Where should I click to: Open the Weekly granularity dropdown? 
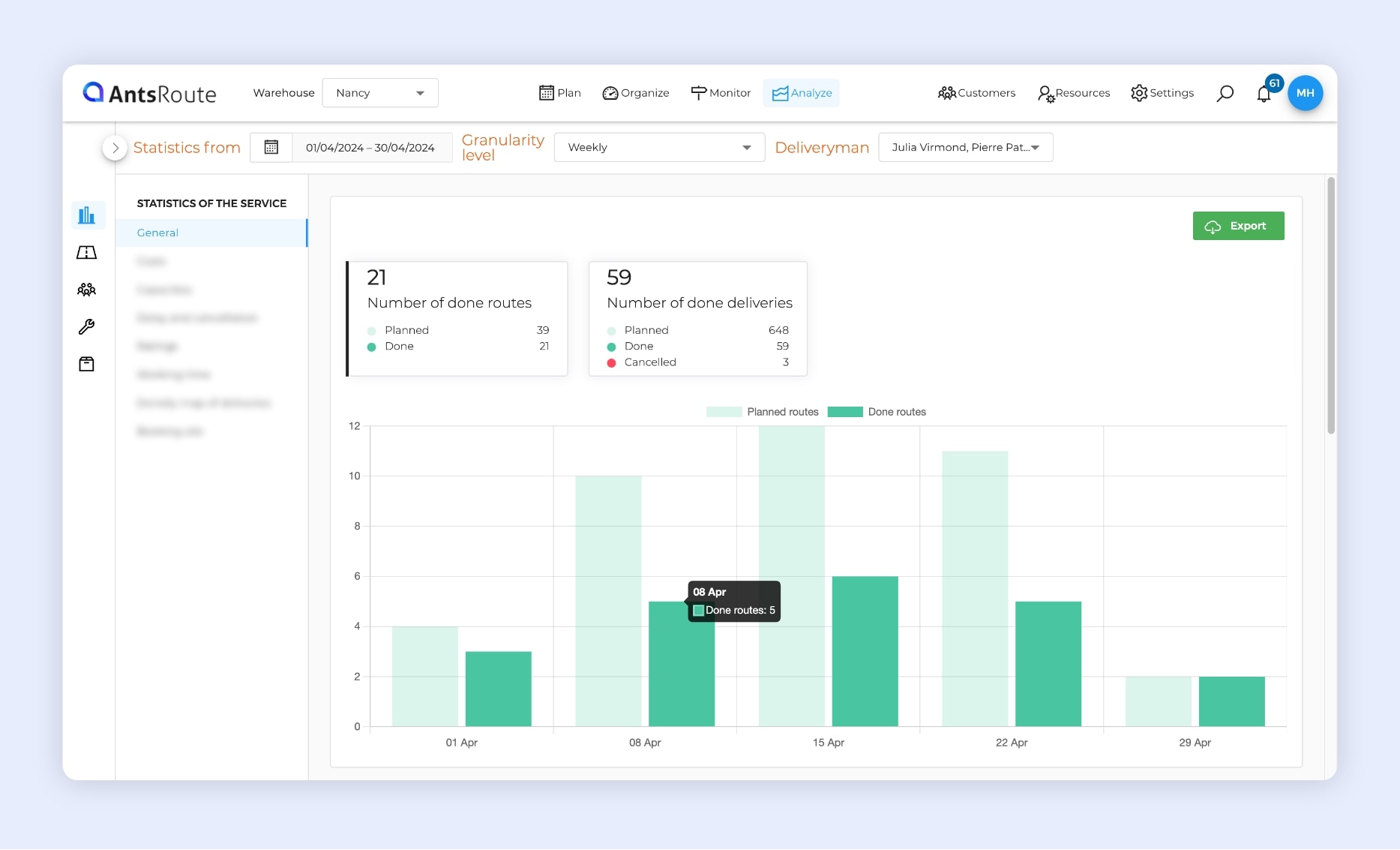(x=659, y=148)
